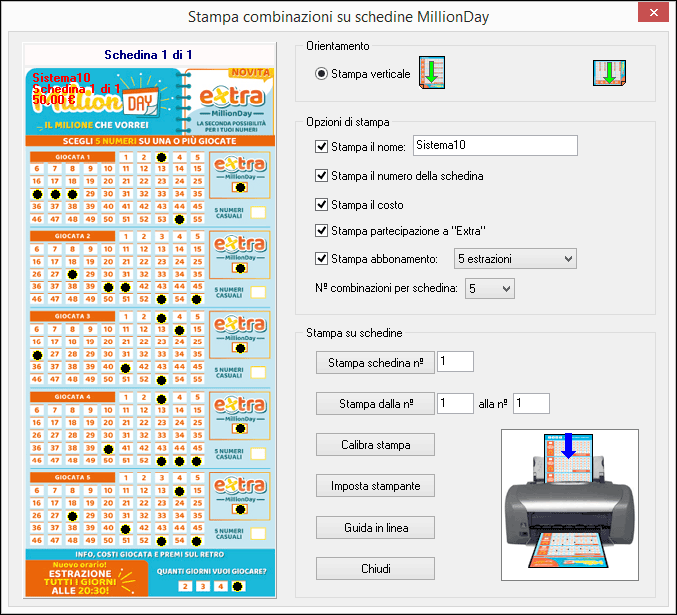This screenshot has height=615, width=677.
Task: Click the Giocata 3 orange label
Action: coord(73,316)
